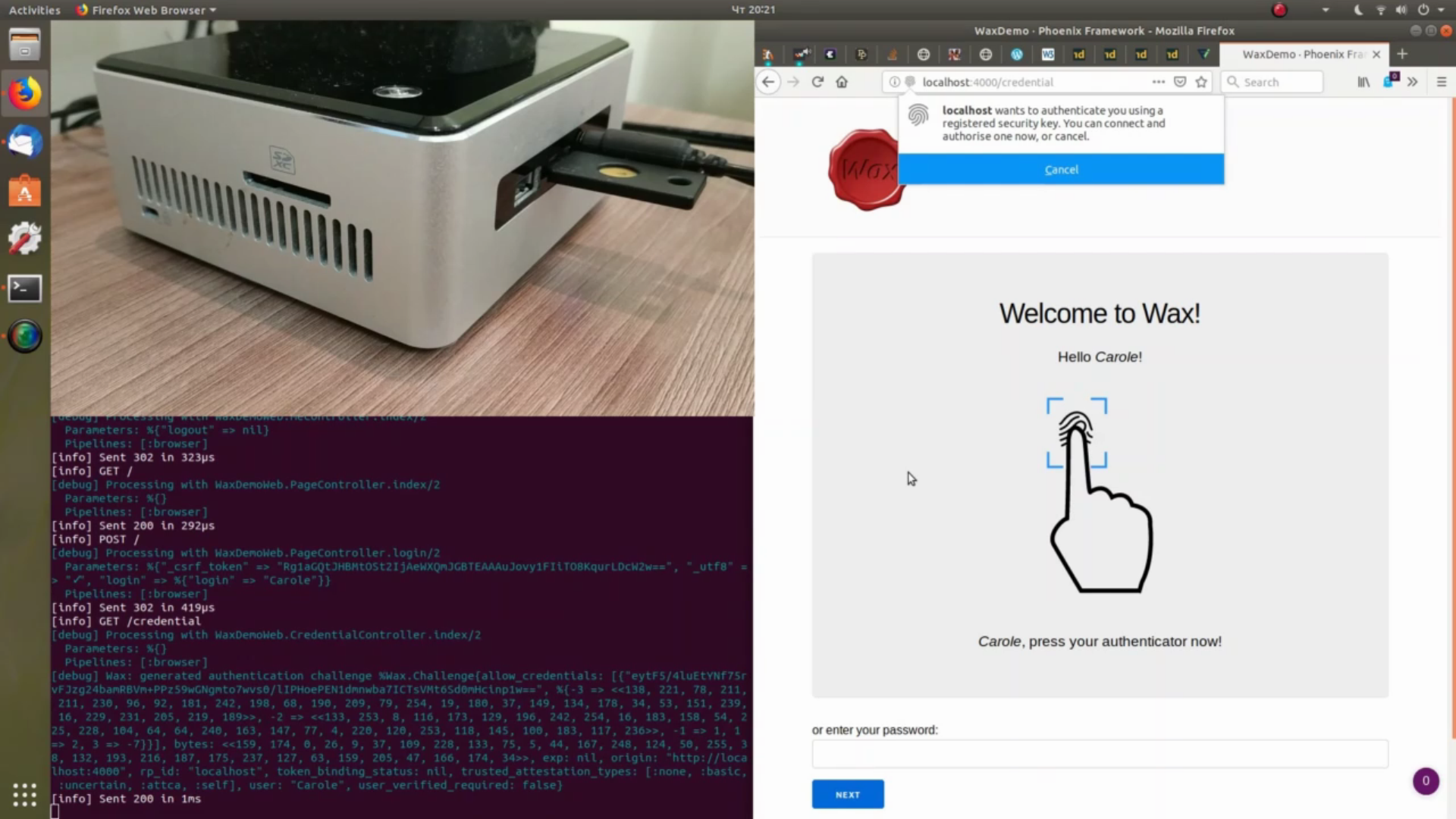Toggle the night light moon indicator

(x=1358, y=10)
